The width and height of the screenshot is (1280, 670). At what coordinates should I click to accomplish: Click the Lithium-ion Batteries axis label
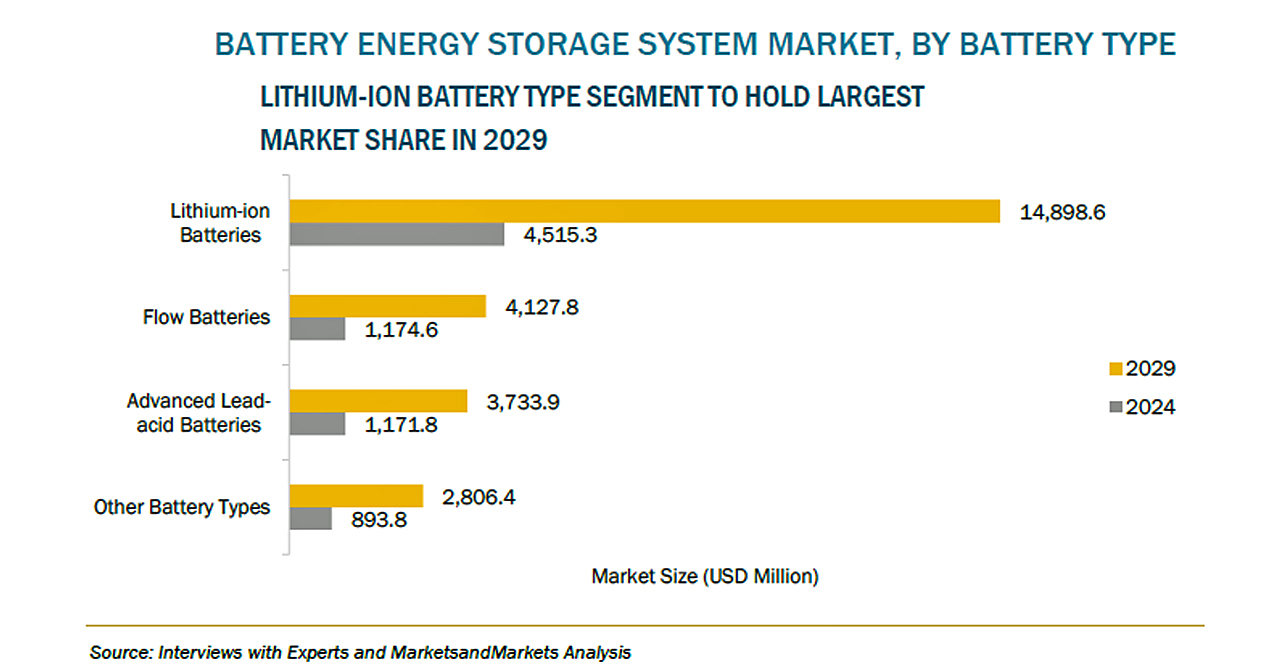(220, 223)
